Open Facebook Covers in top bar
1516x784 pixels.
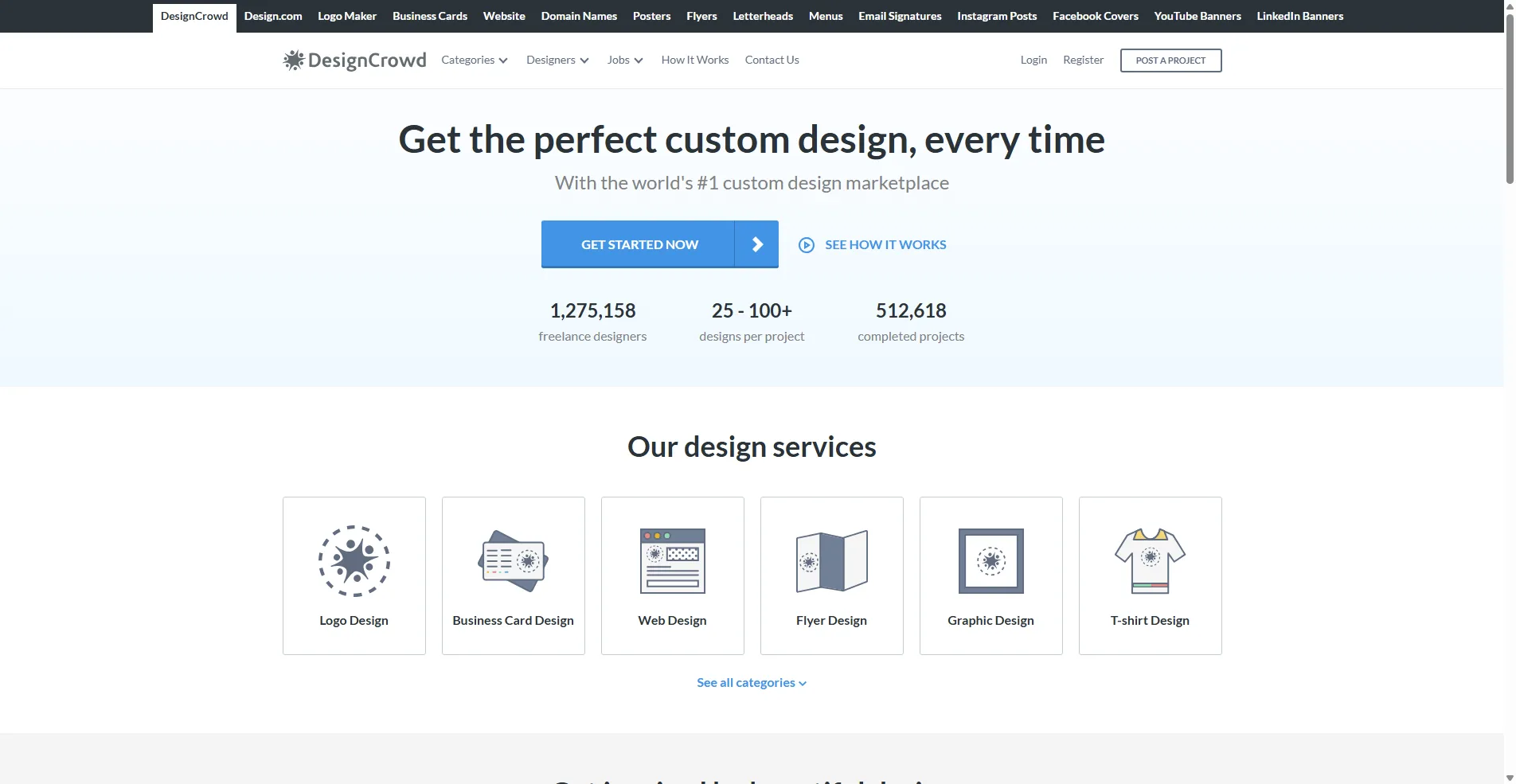click(x=1096, y=16)
